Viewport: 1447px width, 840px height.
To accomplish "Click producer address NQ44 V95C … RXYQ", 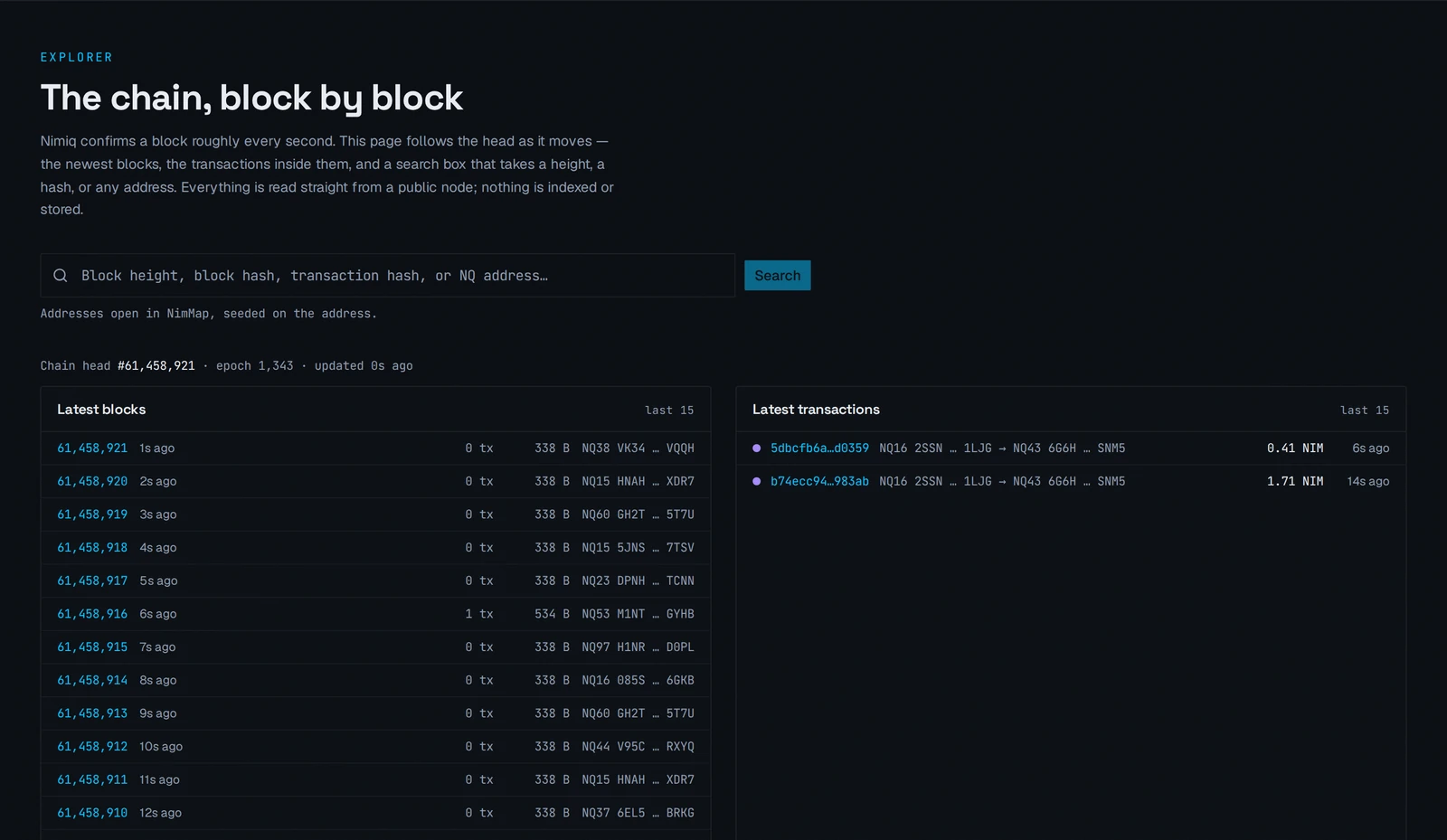I will (638, 747).
